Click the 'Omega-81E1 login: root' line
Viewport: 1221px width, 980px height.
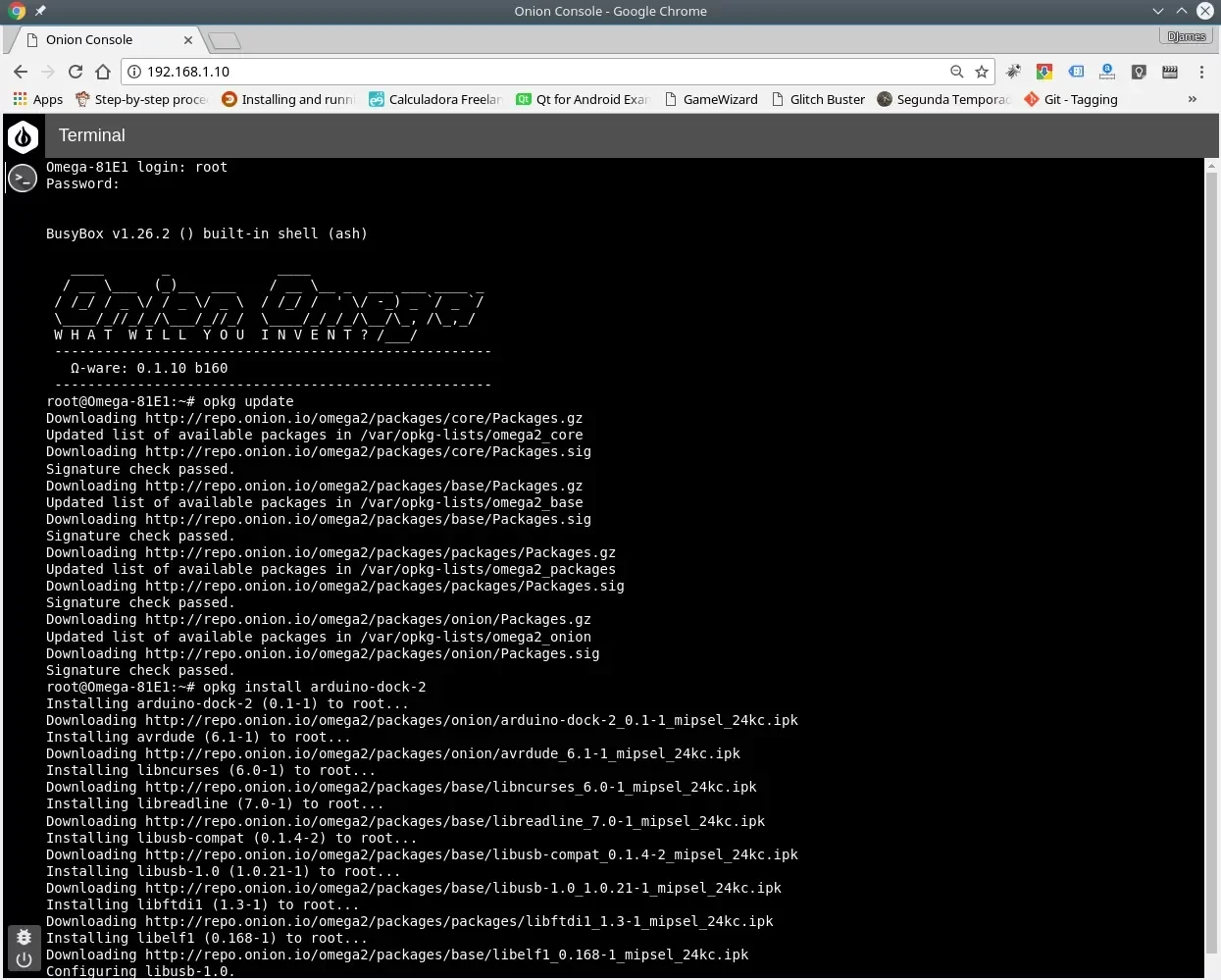click(x=136, y=167)
